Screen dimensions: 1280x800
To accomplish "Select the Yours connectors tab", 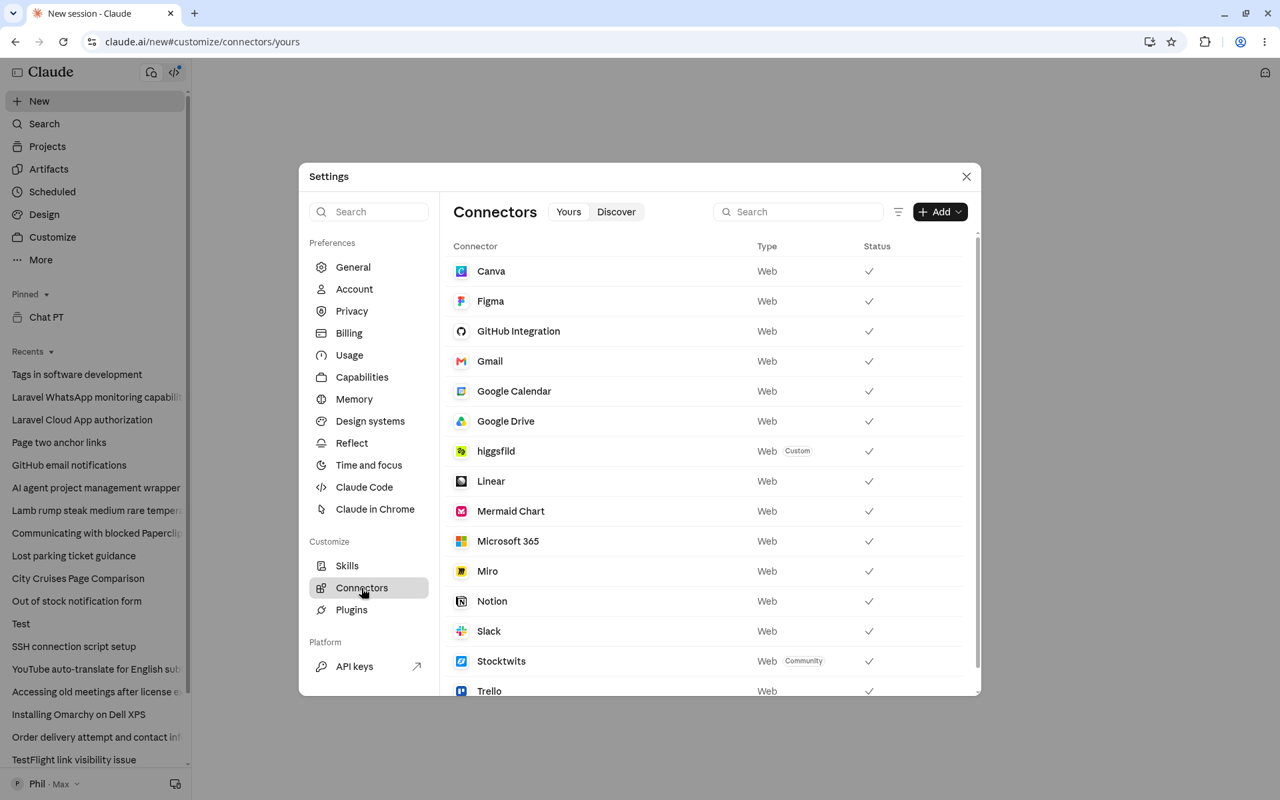I will coord(569,212).
